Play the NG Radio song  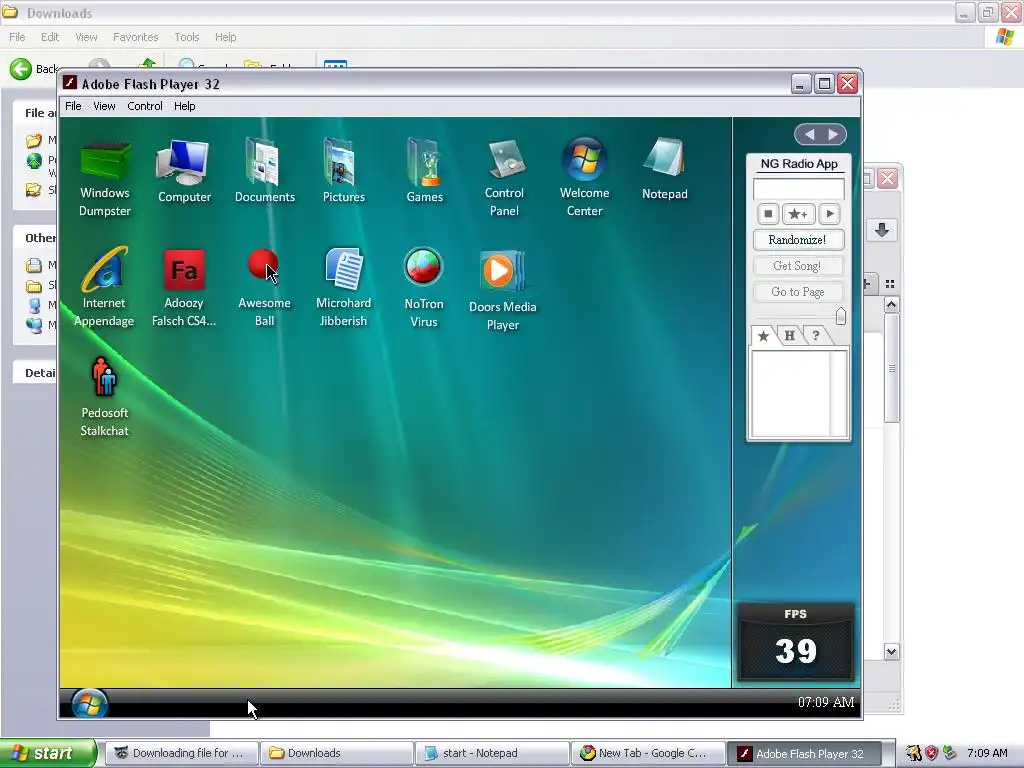(829, 214)
